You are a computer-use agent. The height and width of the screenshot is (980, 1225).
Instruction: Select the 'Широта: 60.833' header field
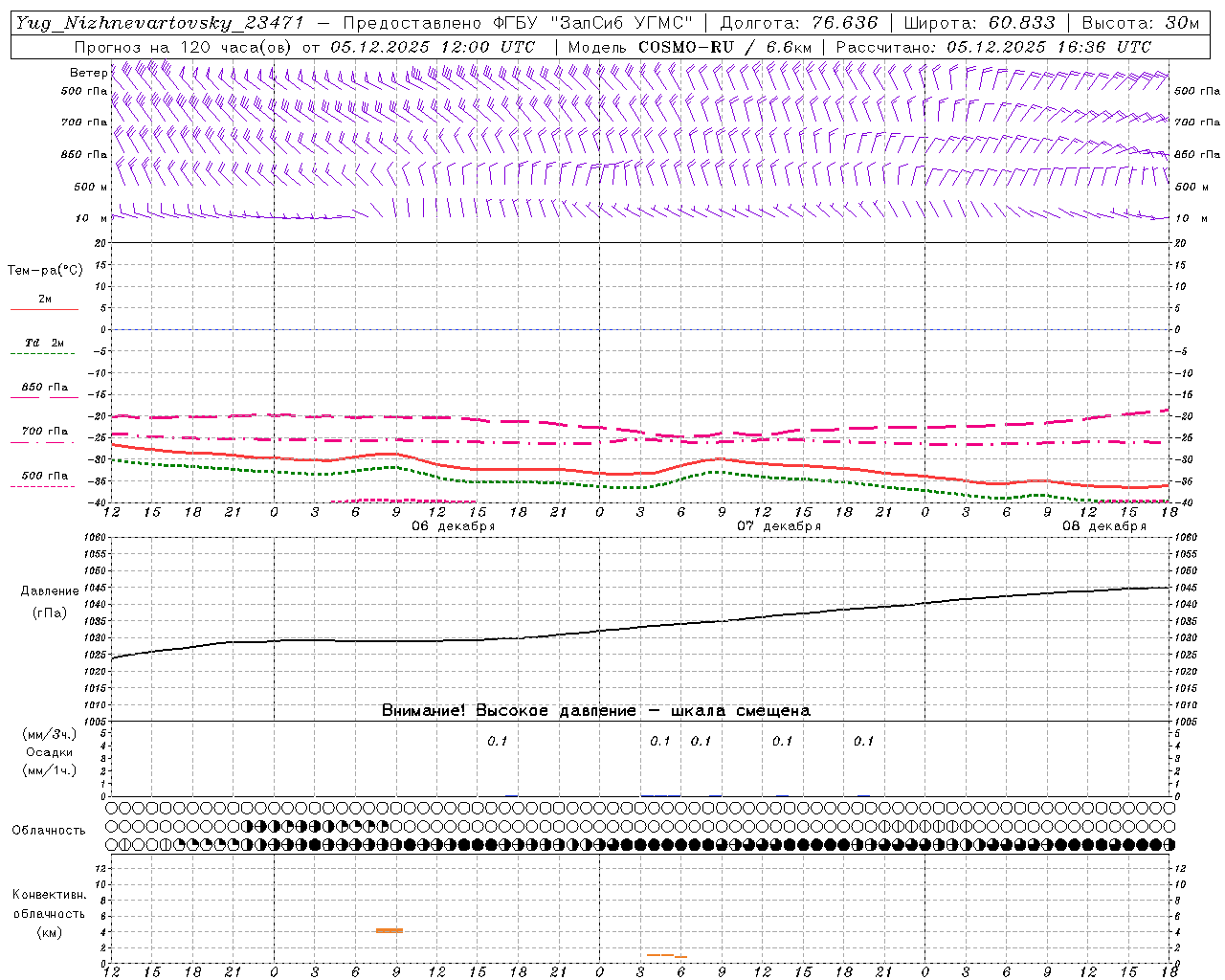[x=979, y=23]
